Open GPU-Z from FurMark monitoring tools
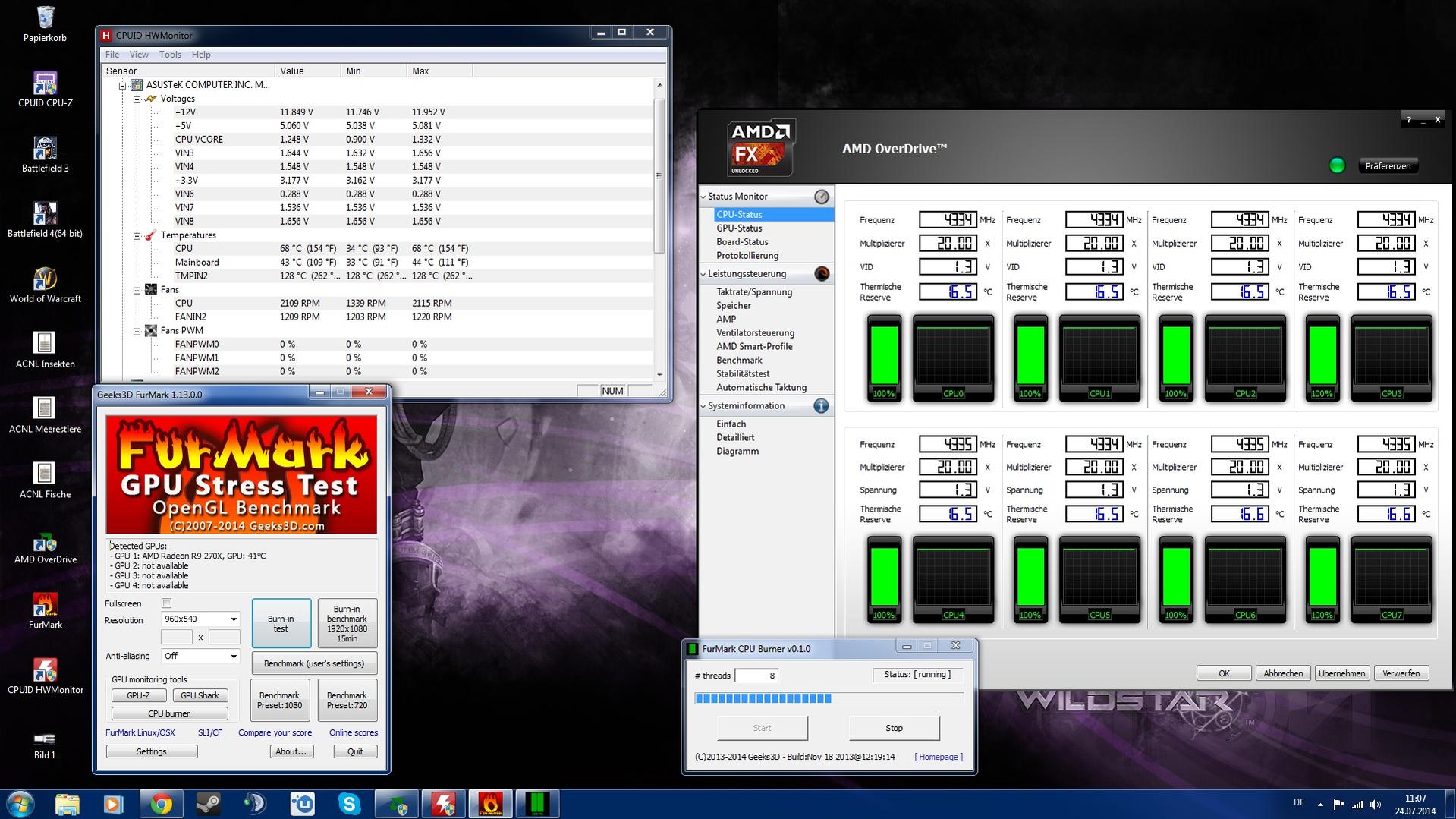This screenshot has height=819, width=1456. 138,695
